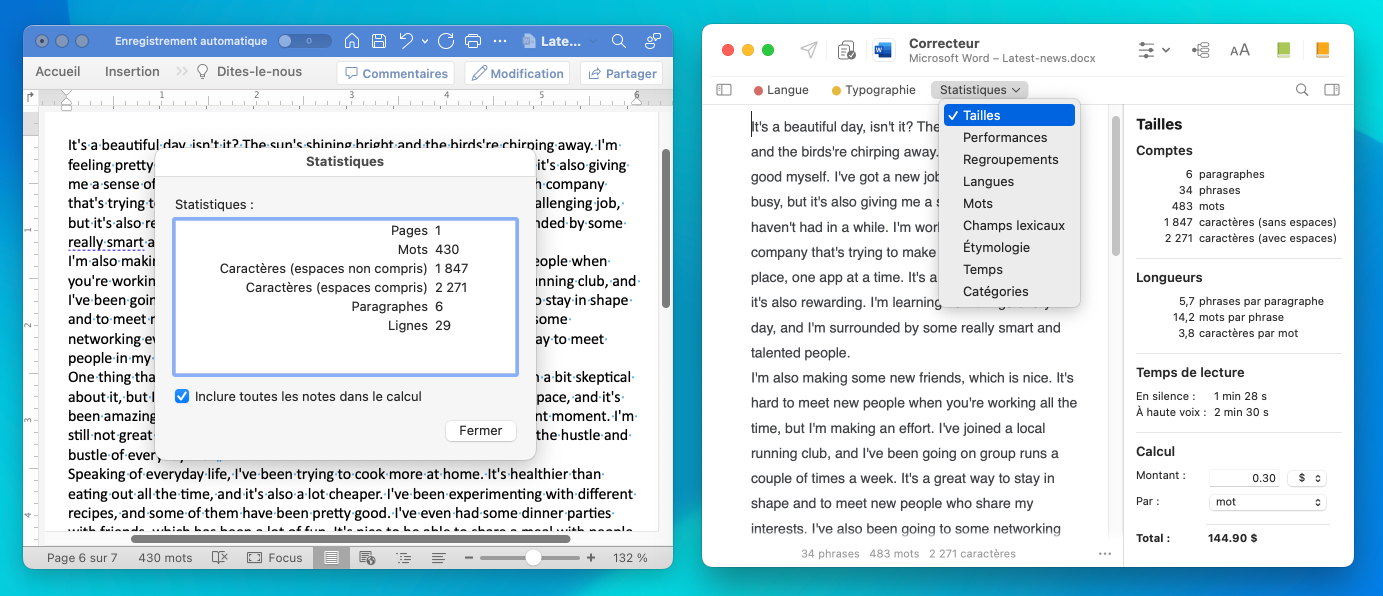The height and width of the screenshot is (596, 1383).
Task: Click the Fermer button in the dialog
Action: pyautogui.click(x=480, y=431)
